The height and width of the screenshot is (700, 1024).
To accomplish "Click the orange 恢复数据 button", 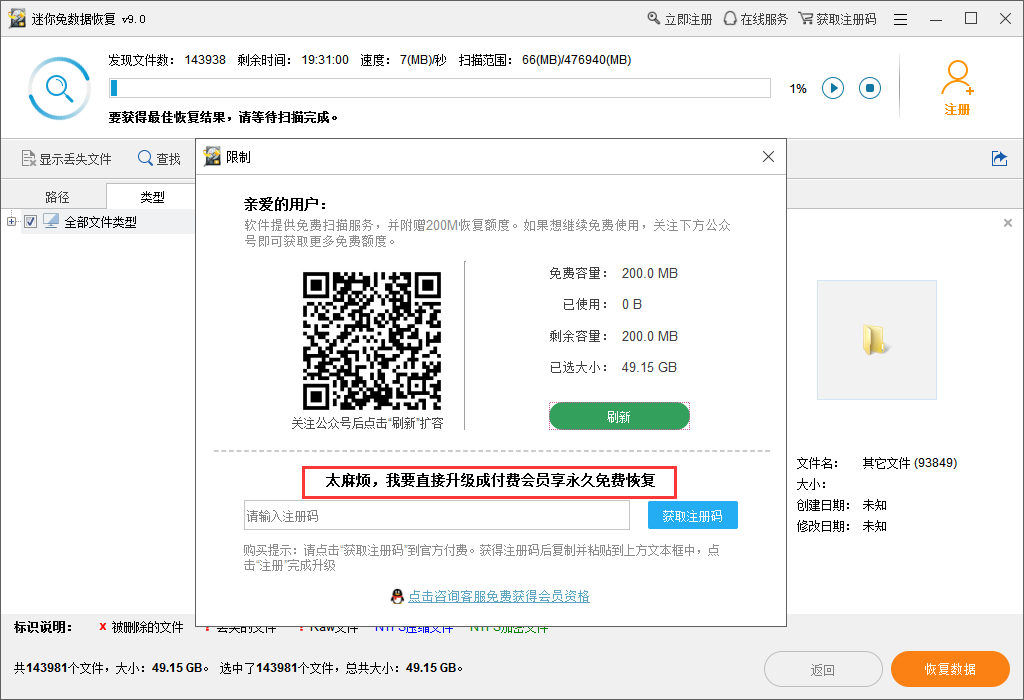I will pos(950,669).
